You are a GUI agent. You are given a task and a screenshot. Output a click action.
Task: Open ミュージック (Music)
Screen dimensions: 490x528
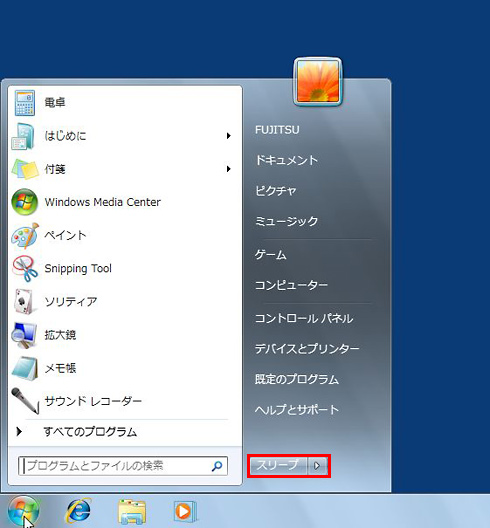287,221
